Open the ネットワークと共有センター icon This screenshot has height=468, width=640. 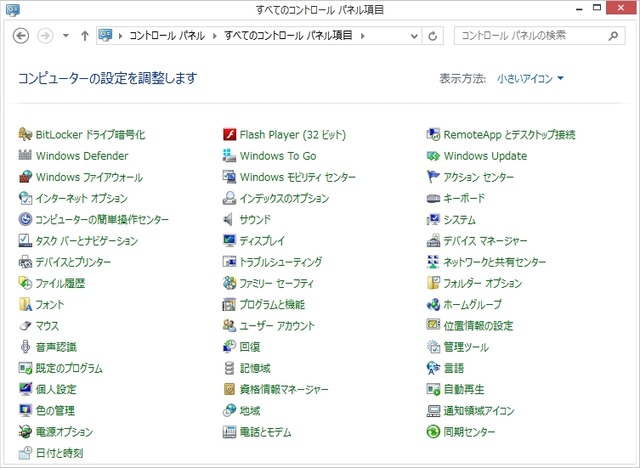tap(433, 262)
